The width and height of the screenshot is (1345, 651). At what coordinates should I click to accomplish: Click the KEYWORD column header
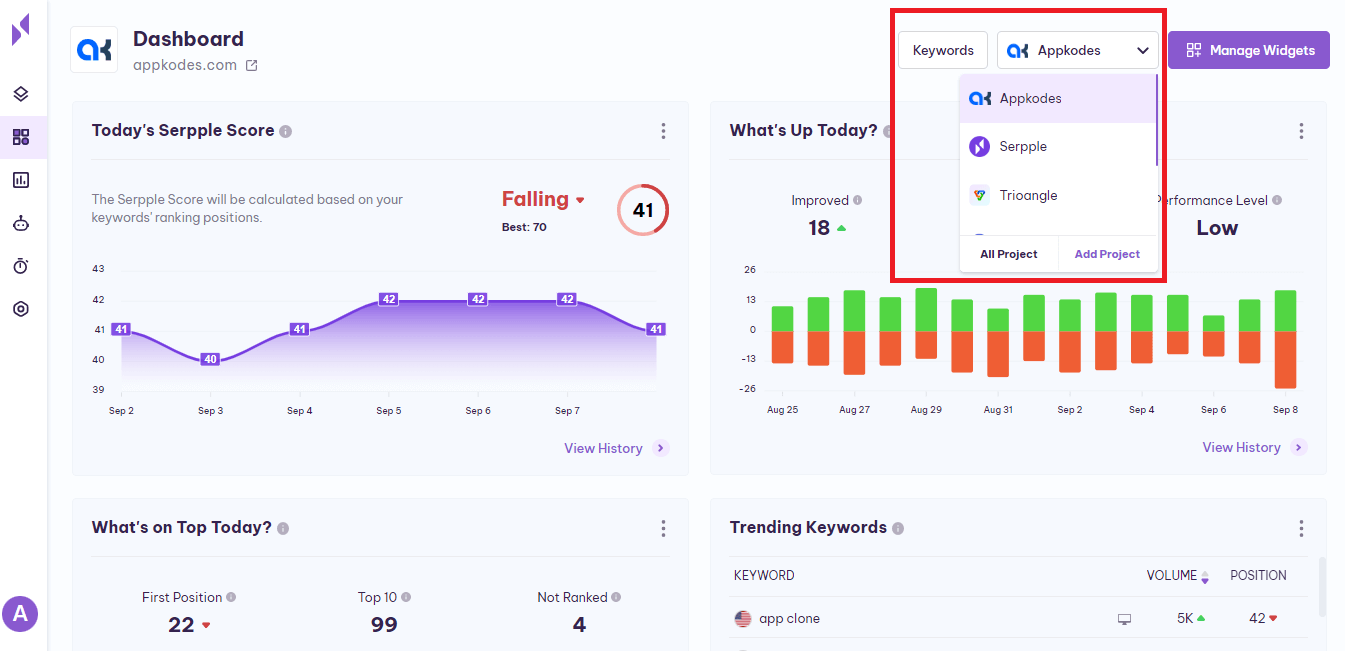point(764,575)
